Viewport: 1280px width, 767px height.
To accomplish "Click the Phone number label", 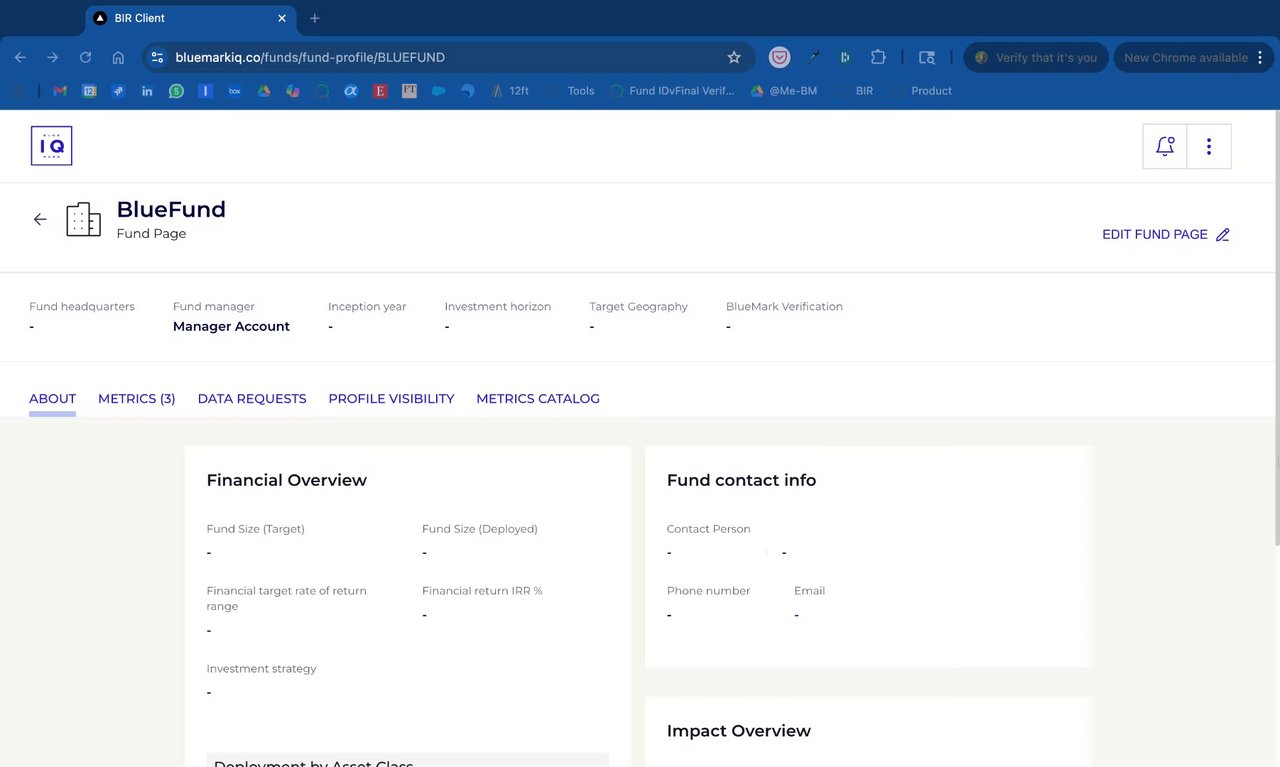I will tap(708, 591).
